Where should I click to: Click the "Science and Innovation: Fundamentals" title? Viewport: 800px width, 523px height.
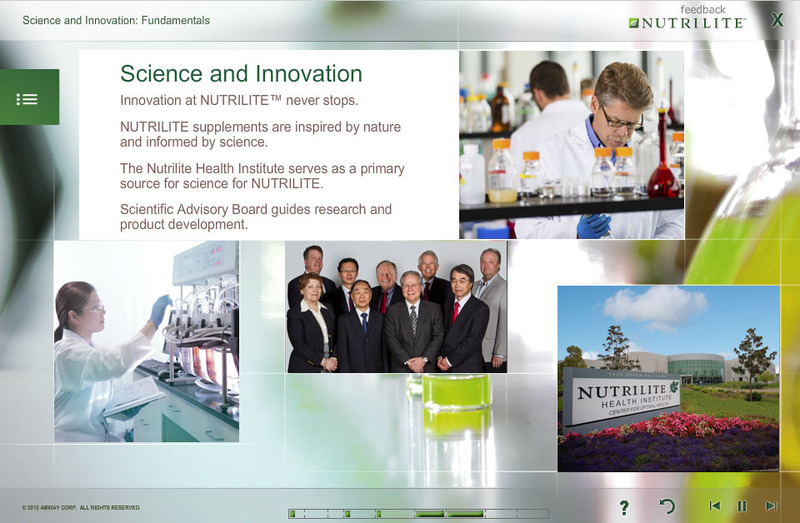point(116,20)
